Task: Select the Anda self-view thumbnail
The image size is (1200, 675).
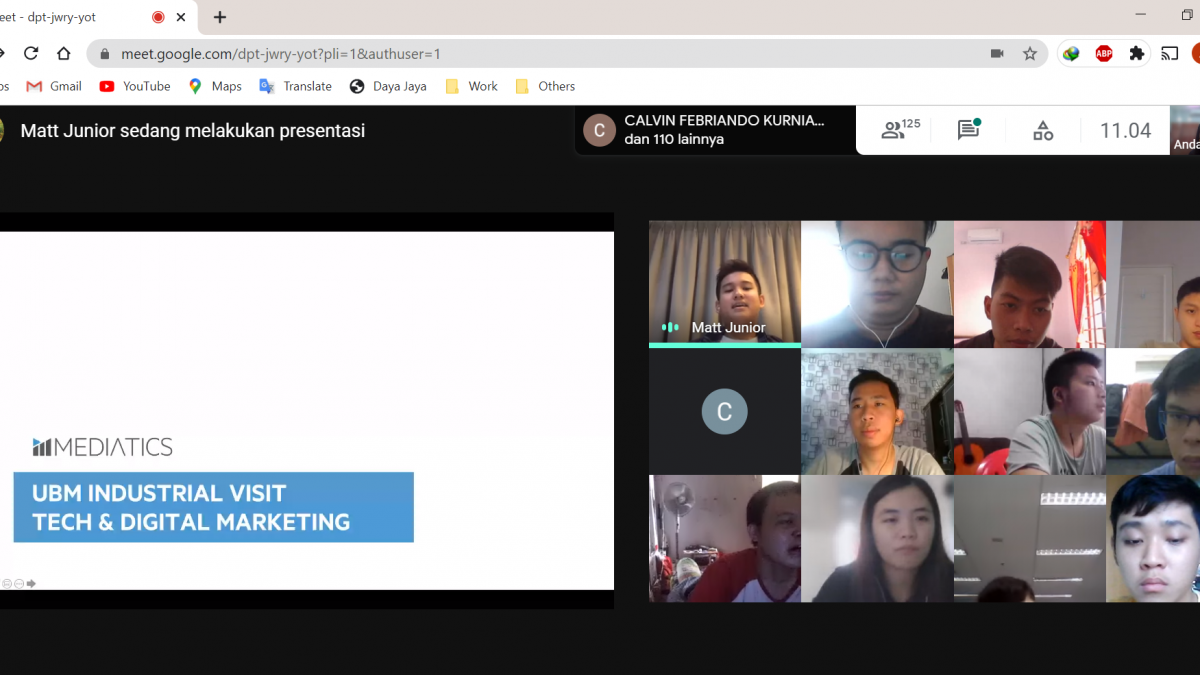Action: (x=1185, y=130)
